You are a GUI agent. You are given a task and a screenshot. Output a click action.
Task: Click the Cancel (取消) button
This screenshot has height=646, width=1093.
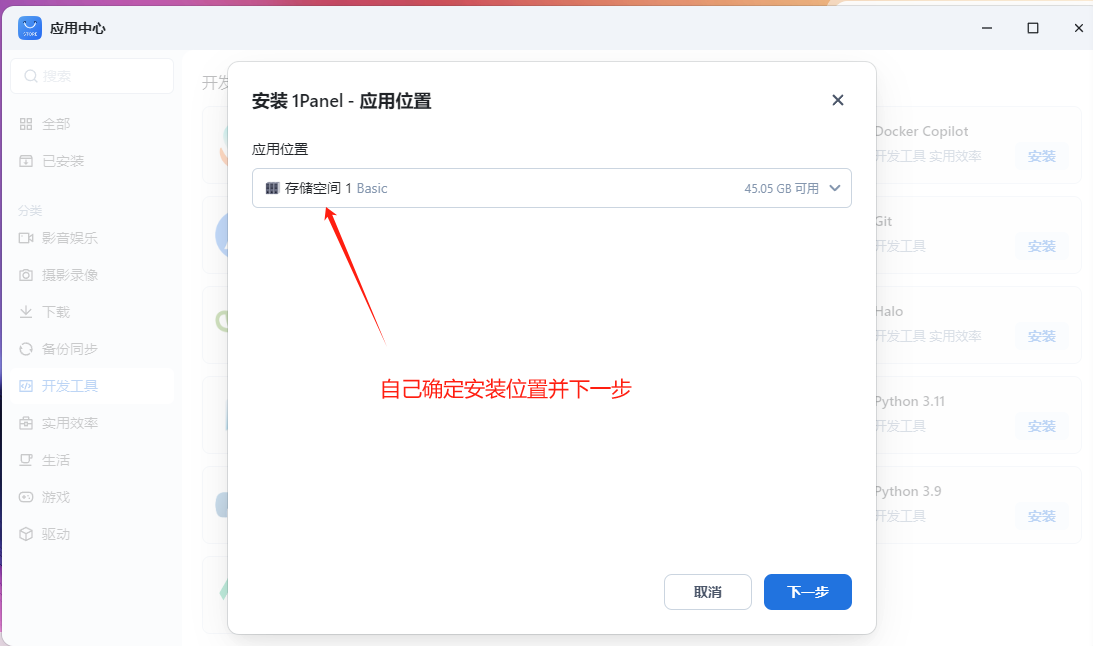[708, 592]
